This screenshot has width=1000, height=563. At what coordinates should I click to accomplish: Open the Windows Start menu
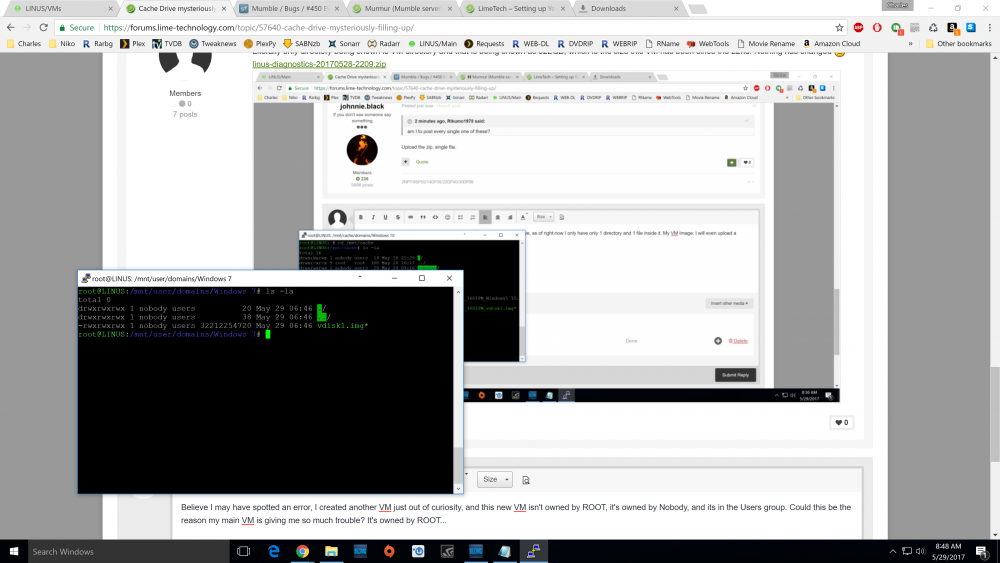(13, 552)
